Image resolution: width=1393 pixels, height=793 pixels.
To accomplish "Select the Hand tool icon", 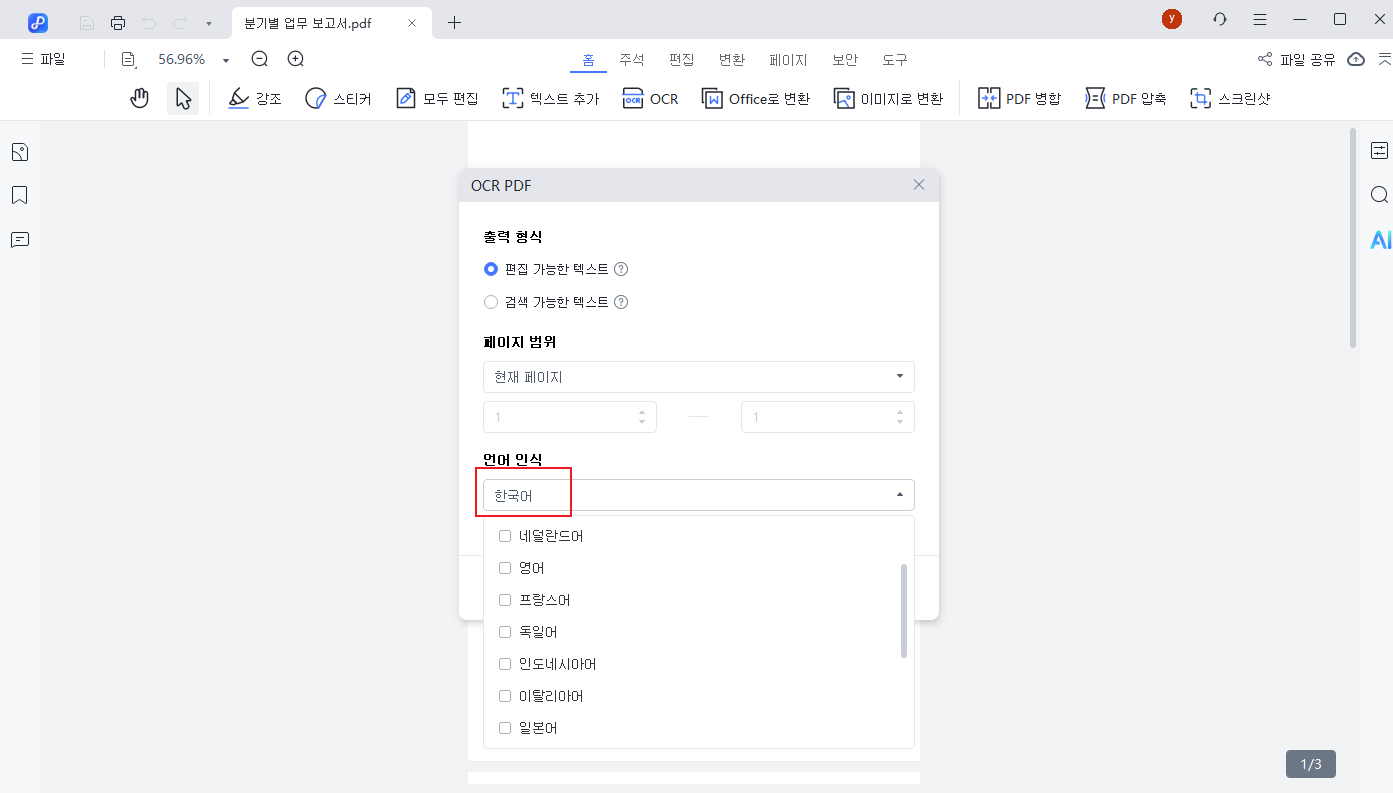I will (140, 98).
